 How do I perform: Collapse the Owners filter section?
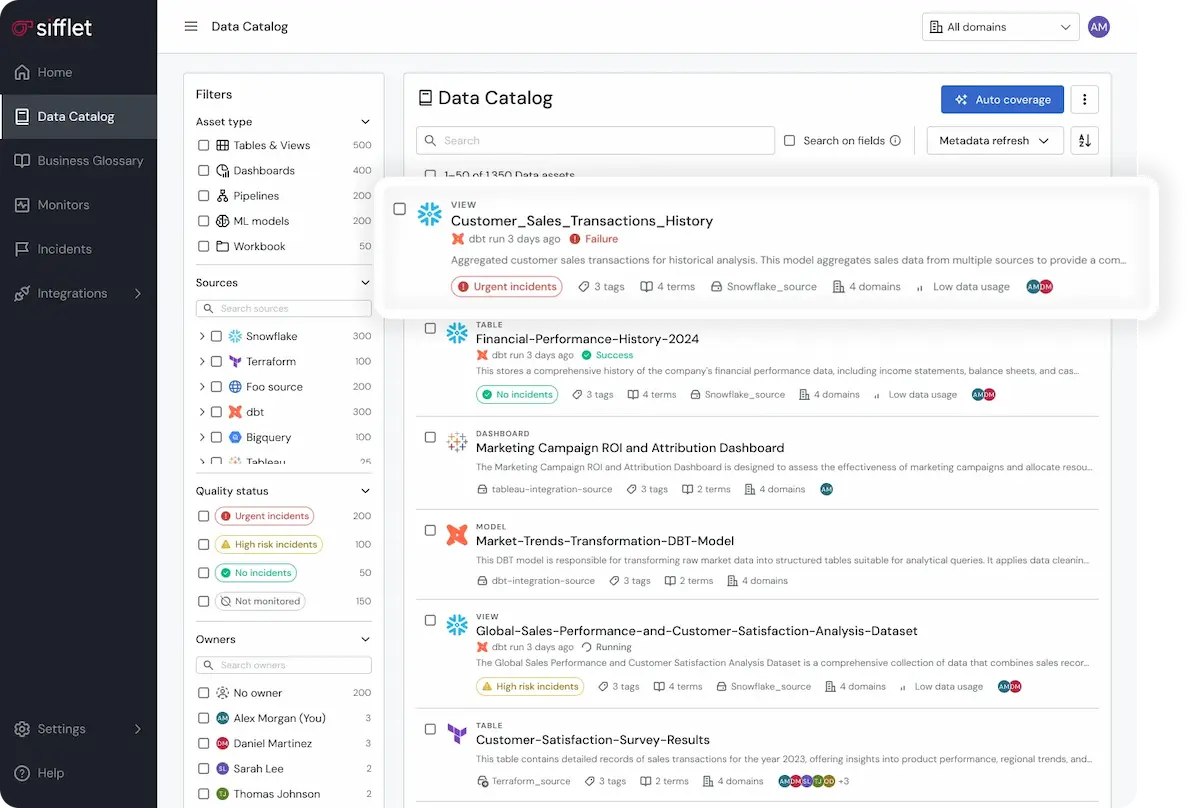pyautogui.click(x=365, y=639)
